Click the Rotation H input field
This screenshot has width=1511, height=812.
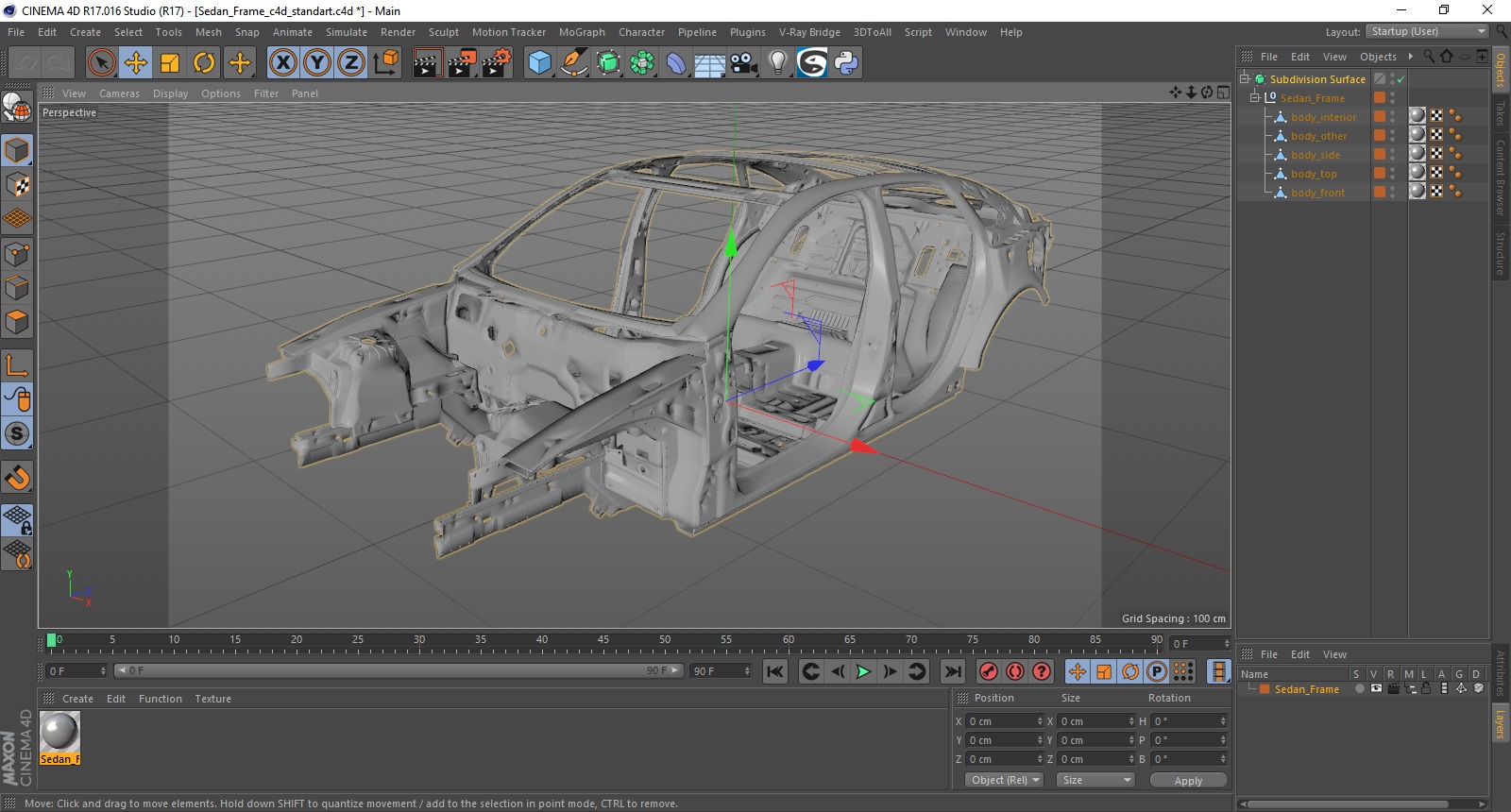coord(1190,721)
